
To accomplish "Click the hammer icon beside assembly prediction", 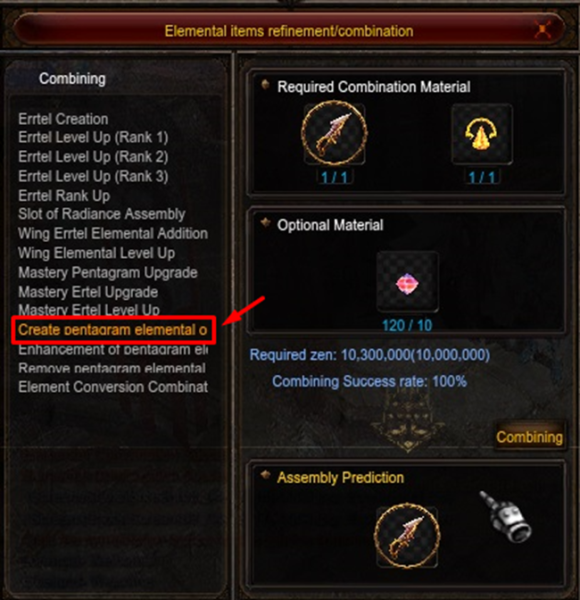I will tap(505, 517).
